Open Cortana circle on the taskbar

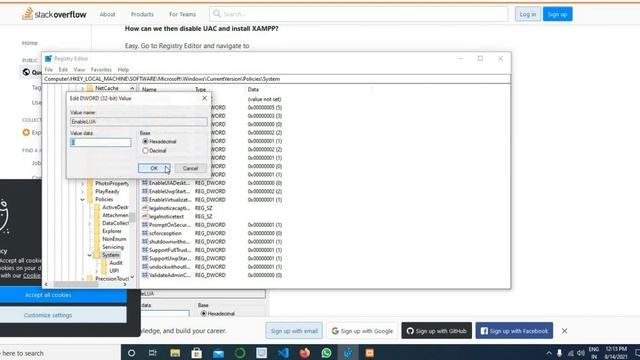(131, 353)
